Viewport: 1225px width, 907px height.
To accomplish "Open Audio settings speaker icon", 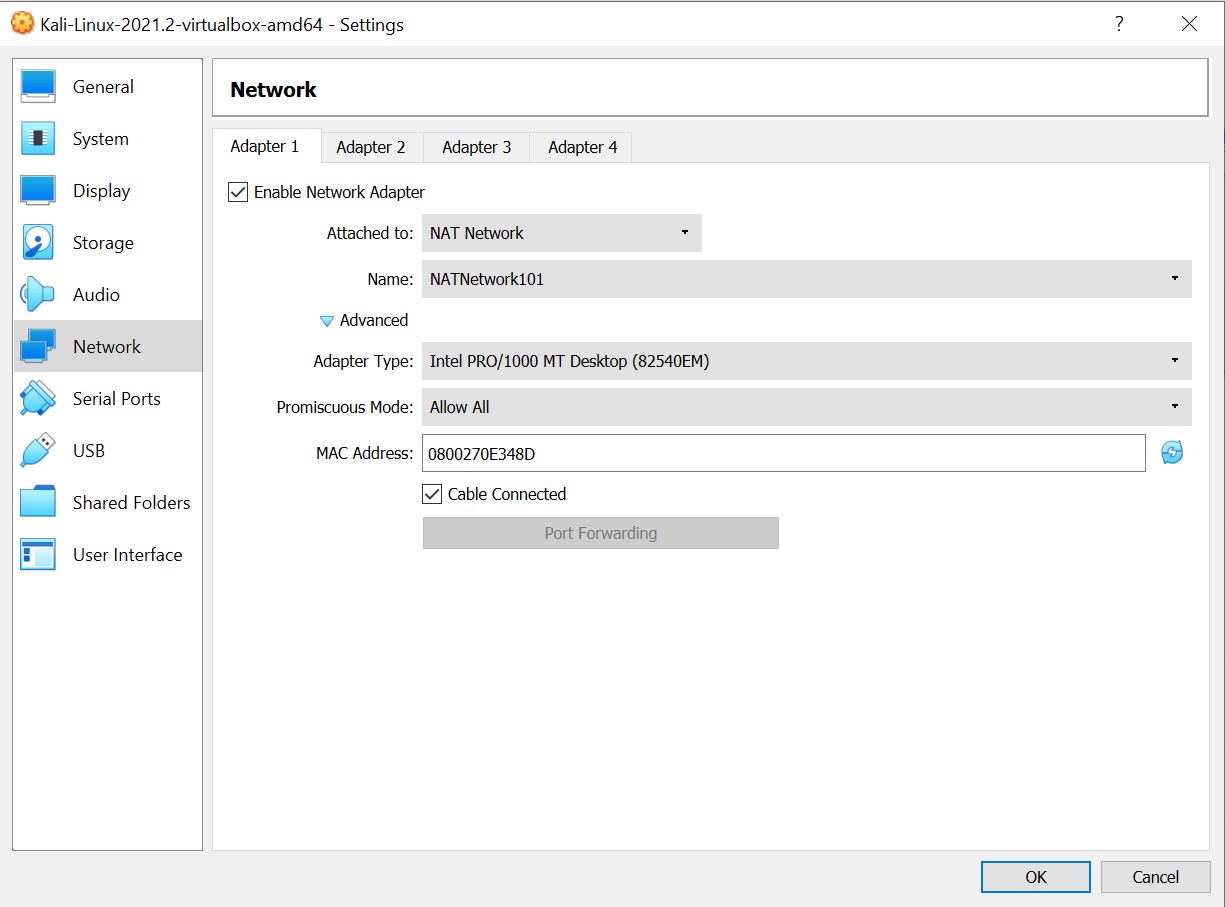I will 38,295.
